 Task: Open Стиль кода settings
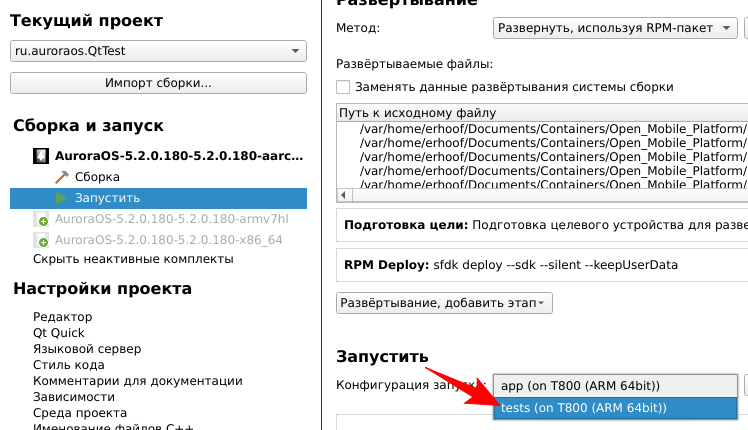coord(69,365)
